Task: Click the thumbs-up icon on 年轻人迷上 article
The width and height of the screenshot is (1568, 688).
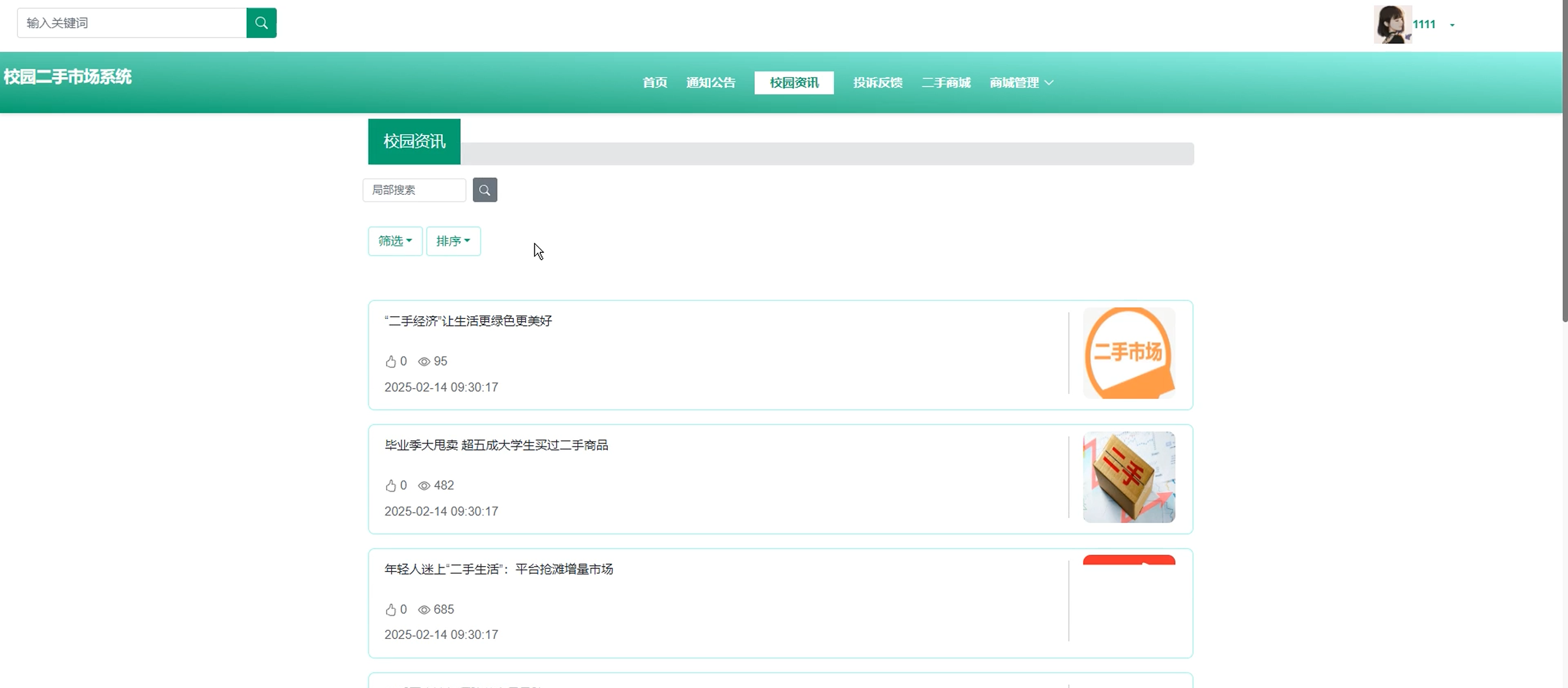Action: click(x=391, y=610)
